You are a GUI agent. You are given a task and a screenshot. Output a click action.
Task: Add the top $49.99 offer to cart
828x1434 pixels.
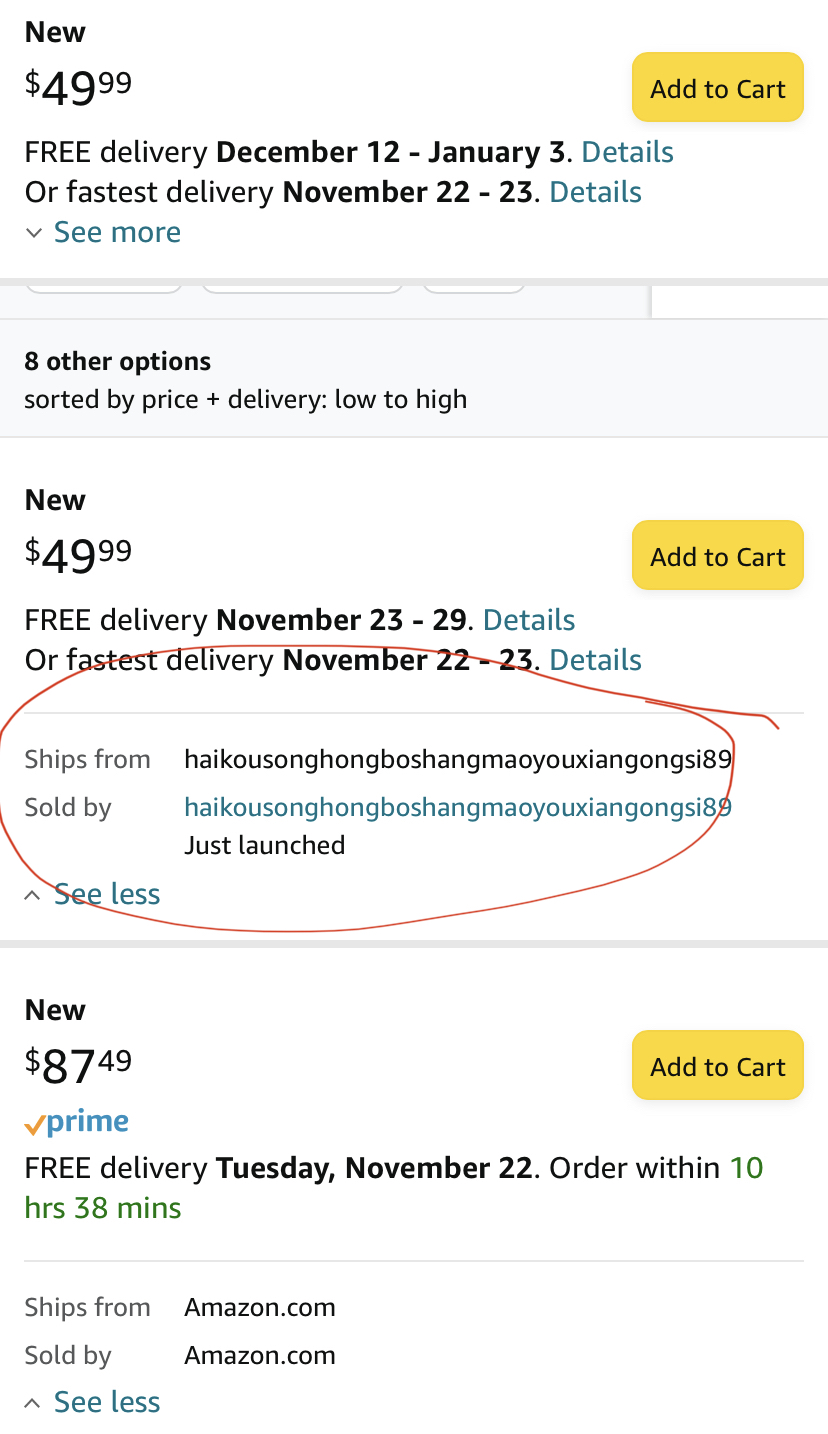coord(717,88)
